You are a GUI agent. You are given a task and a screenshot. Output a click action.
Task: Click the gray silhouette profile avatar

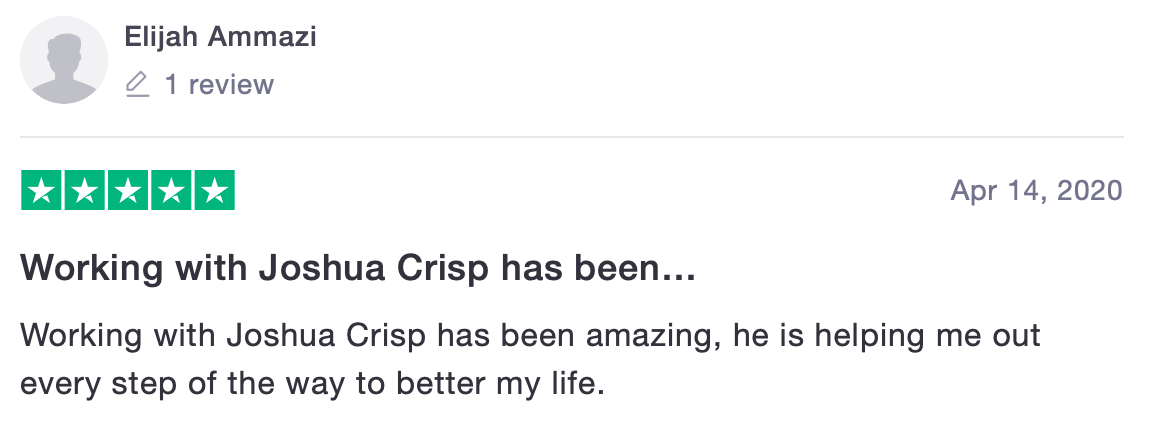coord(64,60)
